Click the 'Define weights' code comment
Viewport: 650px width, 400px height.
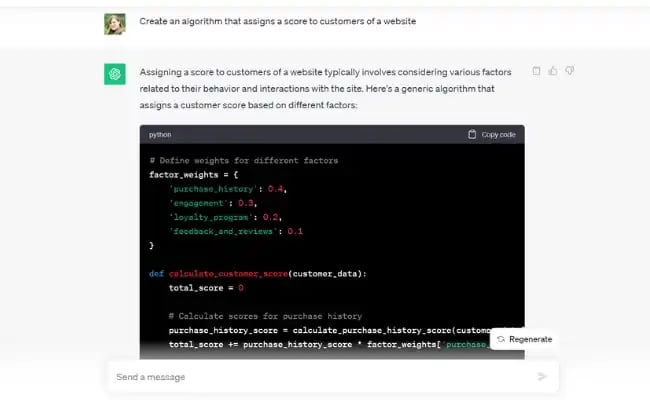click(x=243, y=160)
